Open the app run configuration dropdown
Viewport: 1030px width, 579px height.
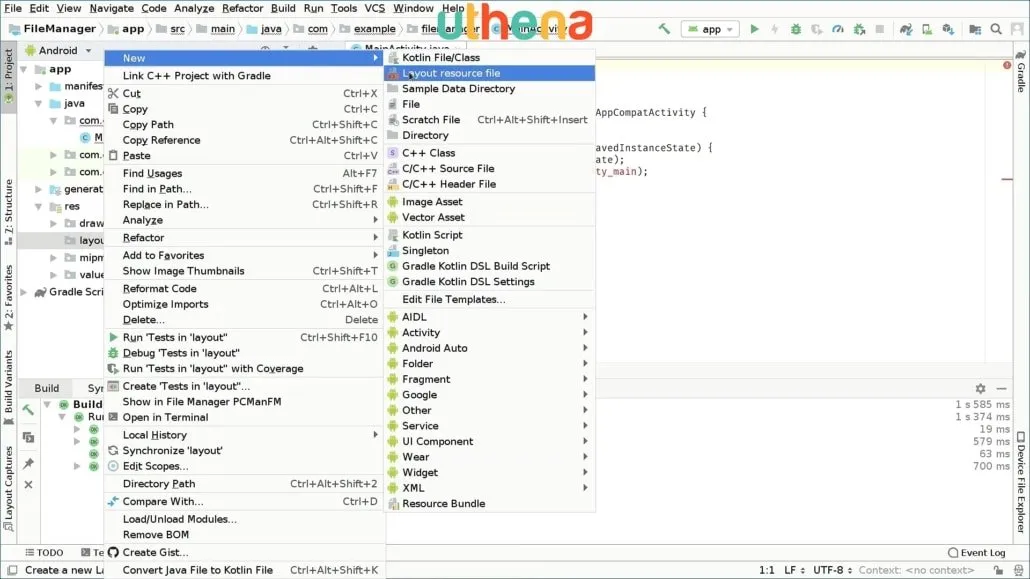711,29
